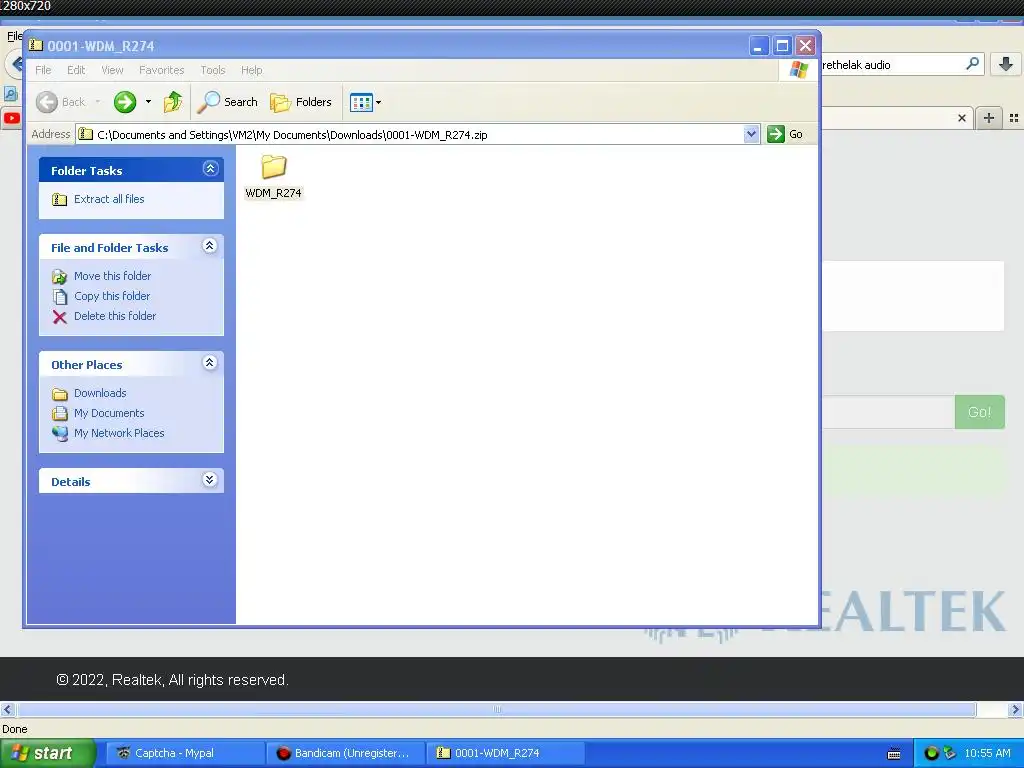1024x768 pixels.
Task: Click the YouTube icon in browser bookmarks
Action: pyautogui.click(x=12, y=118)
